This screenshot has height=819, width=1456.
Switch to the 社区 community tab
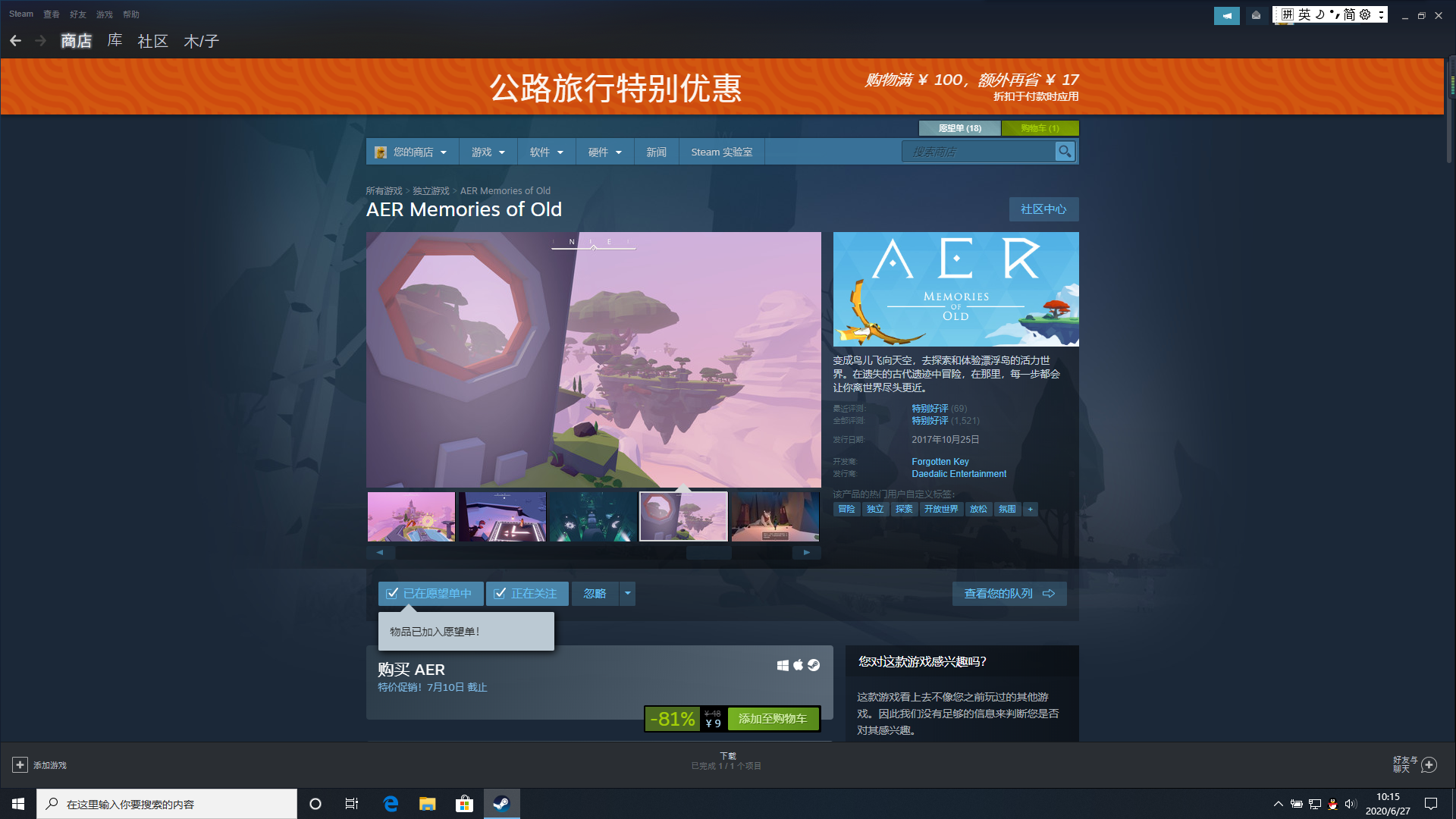click(x=152, y=41)
